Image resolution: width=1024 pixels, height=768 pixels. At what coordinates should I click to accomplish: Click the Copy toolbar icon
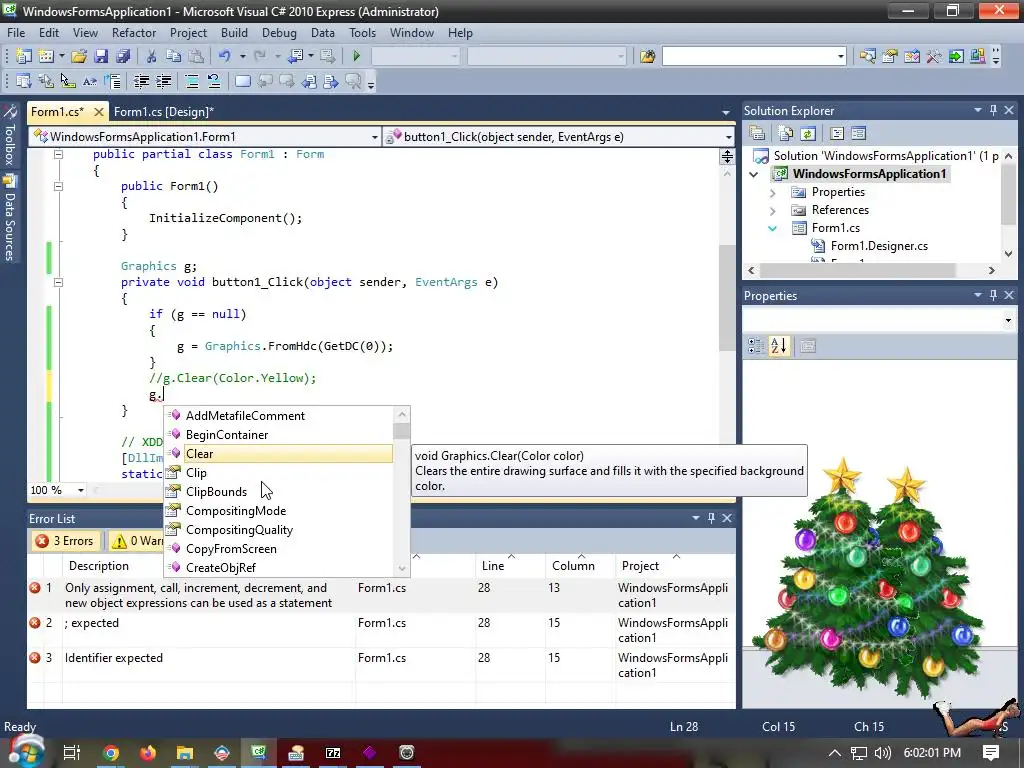(173, 56)
